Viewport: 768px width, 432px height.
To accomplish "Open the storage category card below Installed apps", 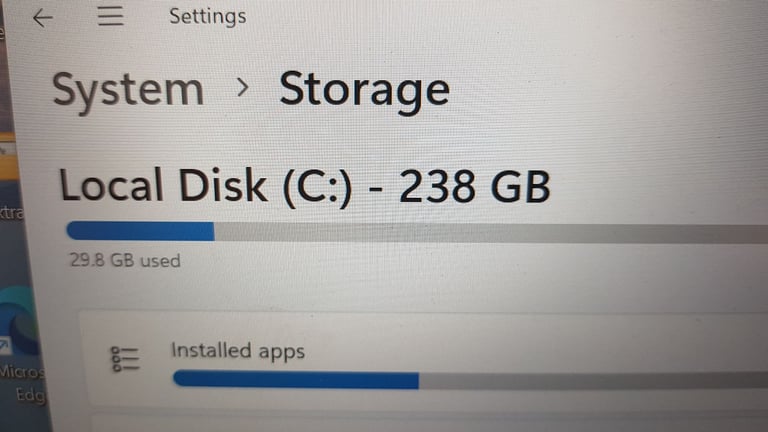I will tap(429, 423).
